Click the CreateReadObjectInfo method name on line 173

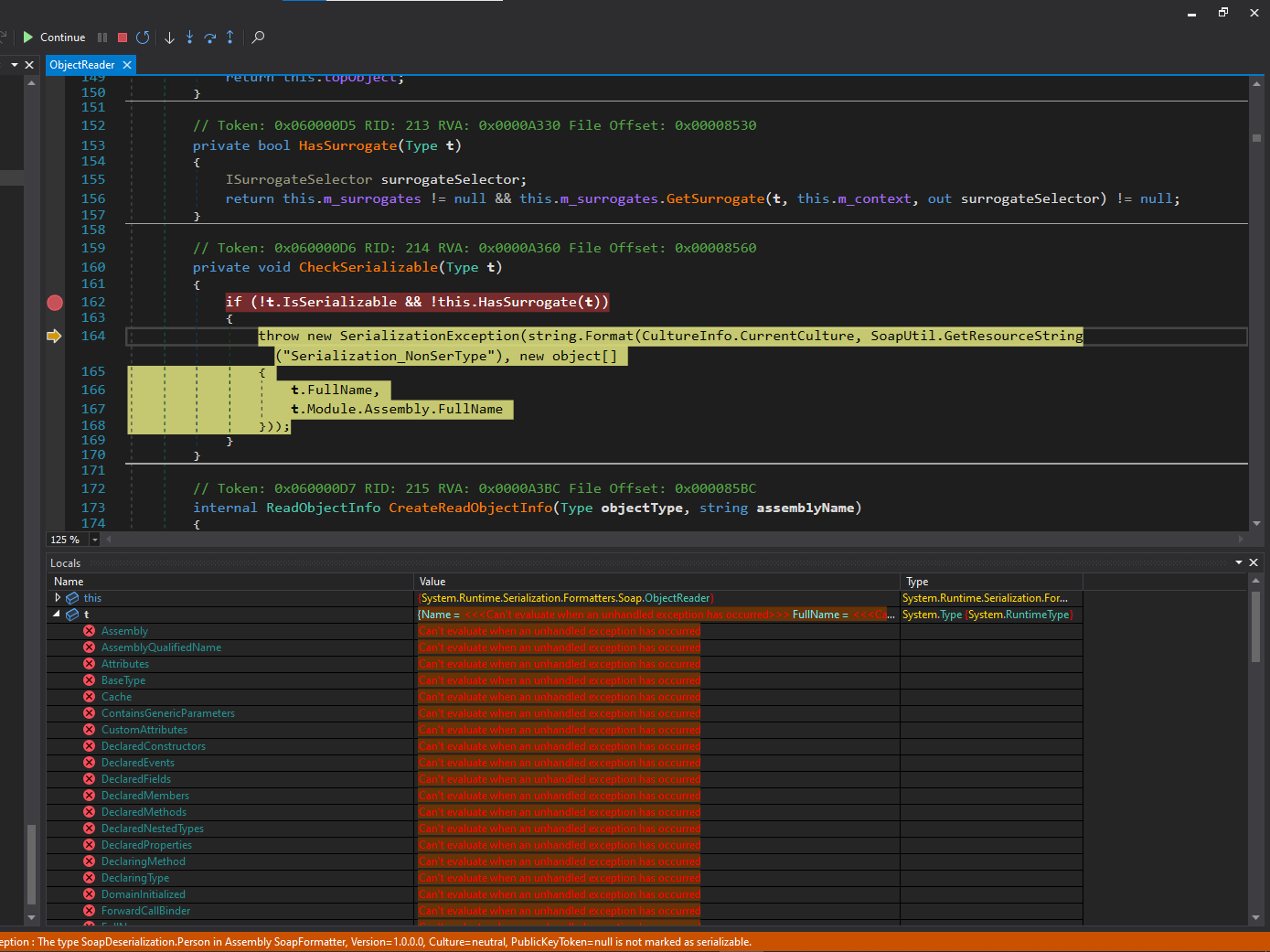tap(471, 508)
